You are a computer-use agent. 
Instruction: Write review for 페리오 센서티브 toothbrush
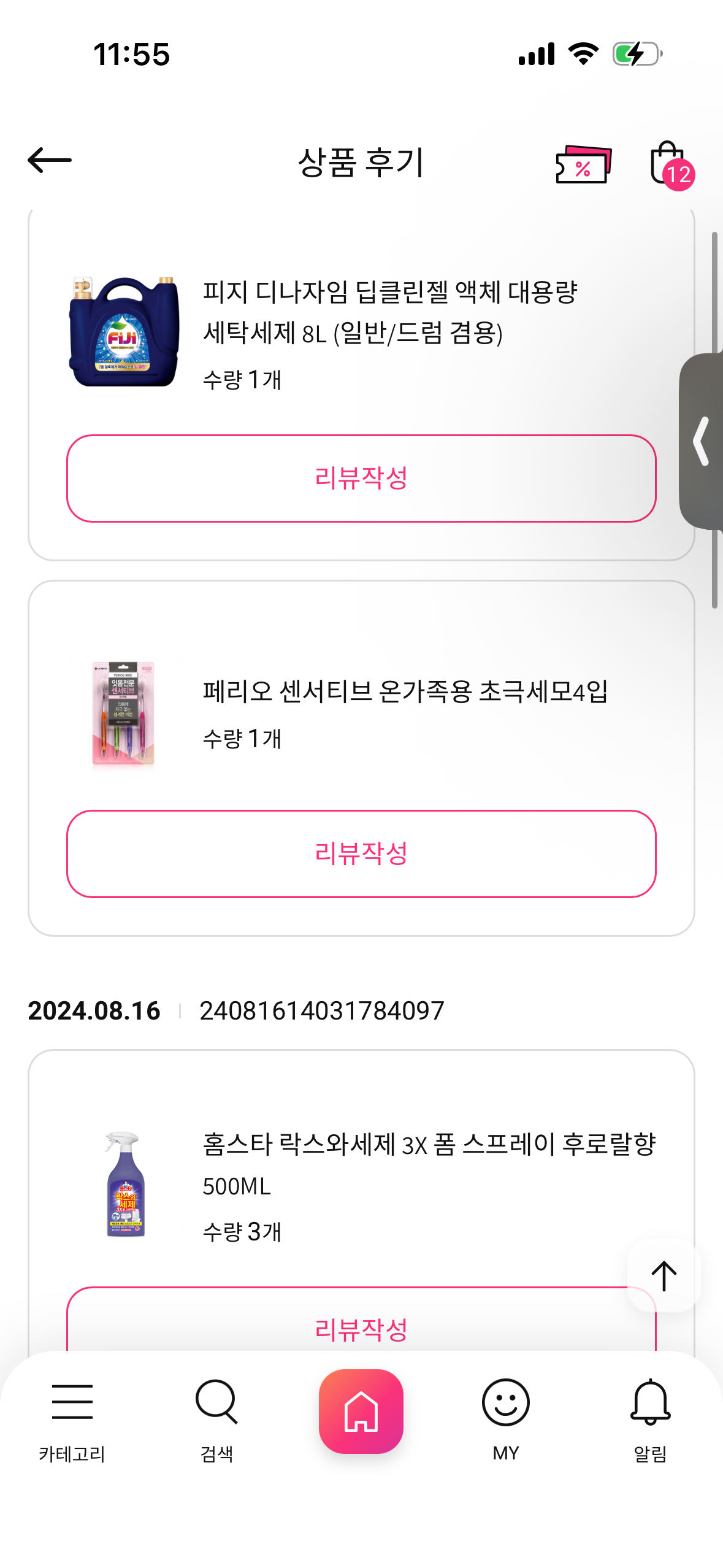361,853
